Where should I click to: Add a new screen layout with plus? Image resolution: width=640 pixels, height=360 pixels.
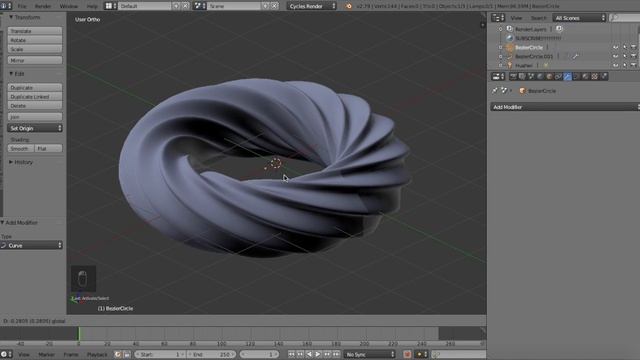click(x=176, y=6)
